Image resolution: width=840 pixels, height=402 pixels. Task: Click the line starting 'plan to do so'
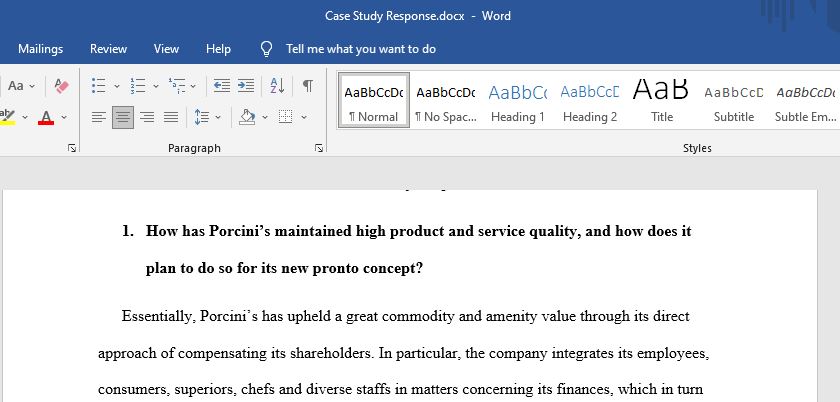pyautogui.click(x=284, y=268)
